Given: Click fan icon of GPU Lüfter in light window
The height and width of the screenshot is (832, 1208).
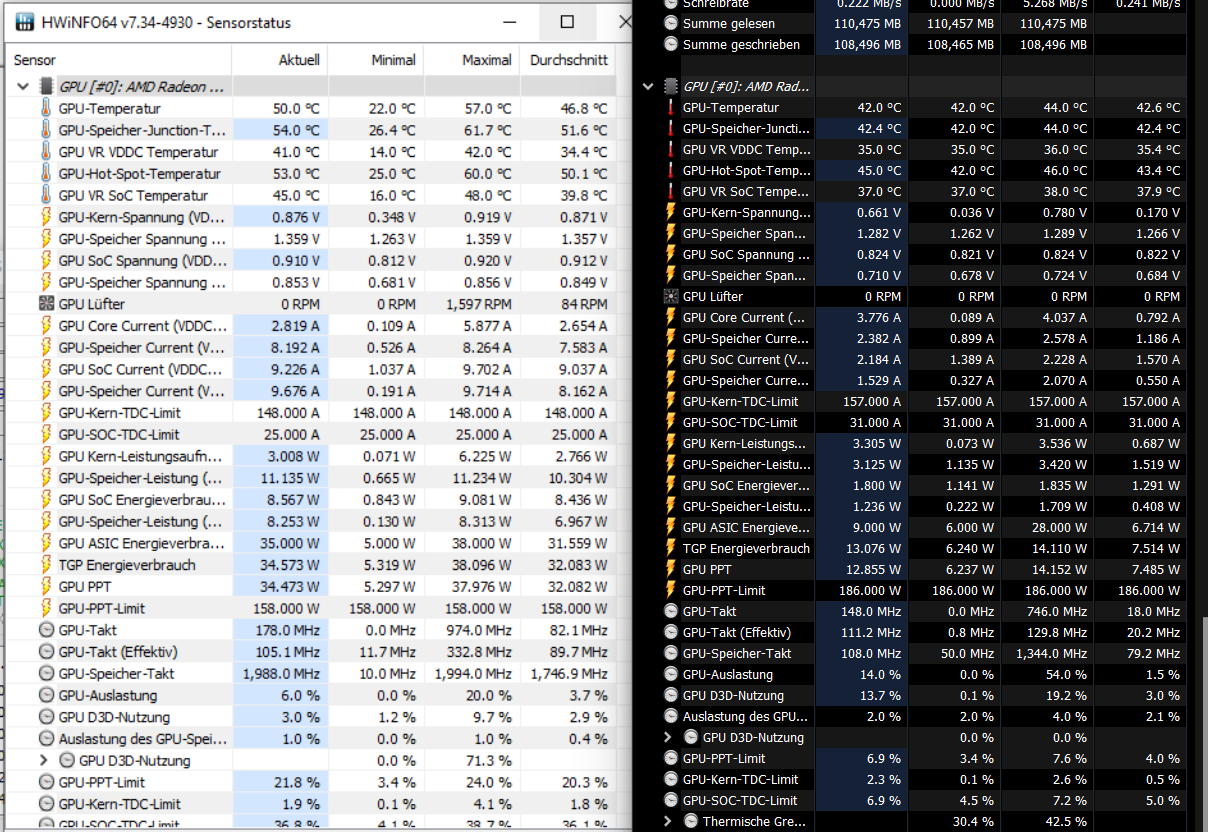Looking at the screenshot, I should click(45, 304).
